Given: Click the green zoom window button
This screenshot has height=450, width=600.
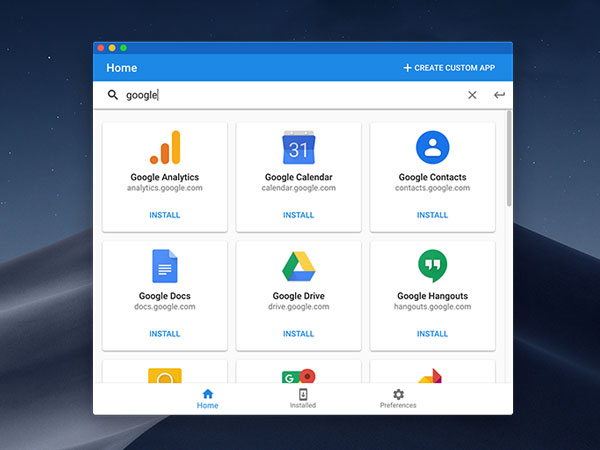Looking at the screenshot, I should click(124, 48).
